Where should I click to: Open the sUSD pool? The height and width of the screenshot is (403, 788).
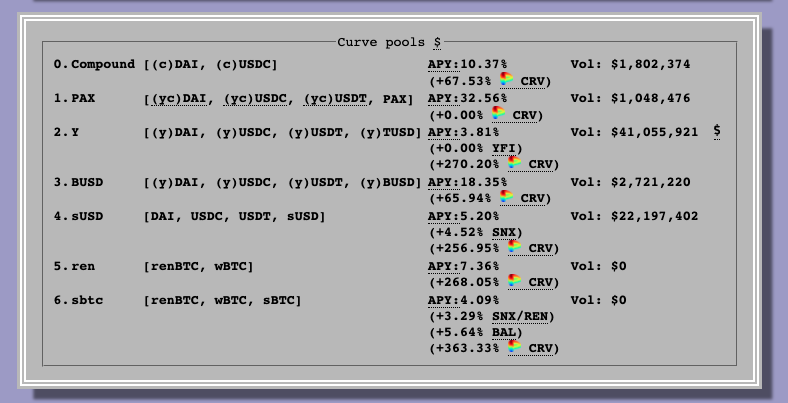[87, 216]
